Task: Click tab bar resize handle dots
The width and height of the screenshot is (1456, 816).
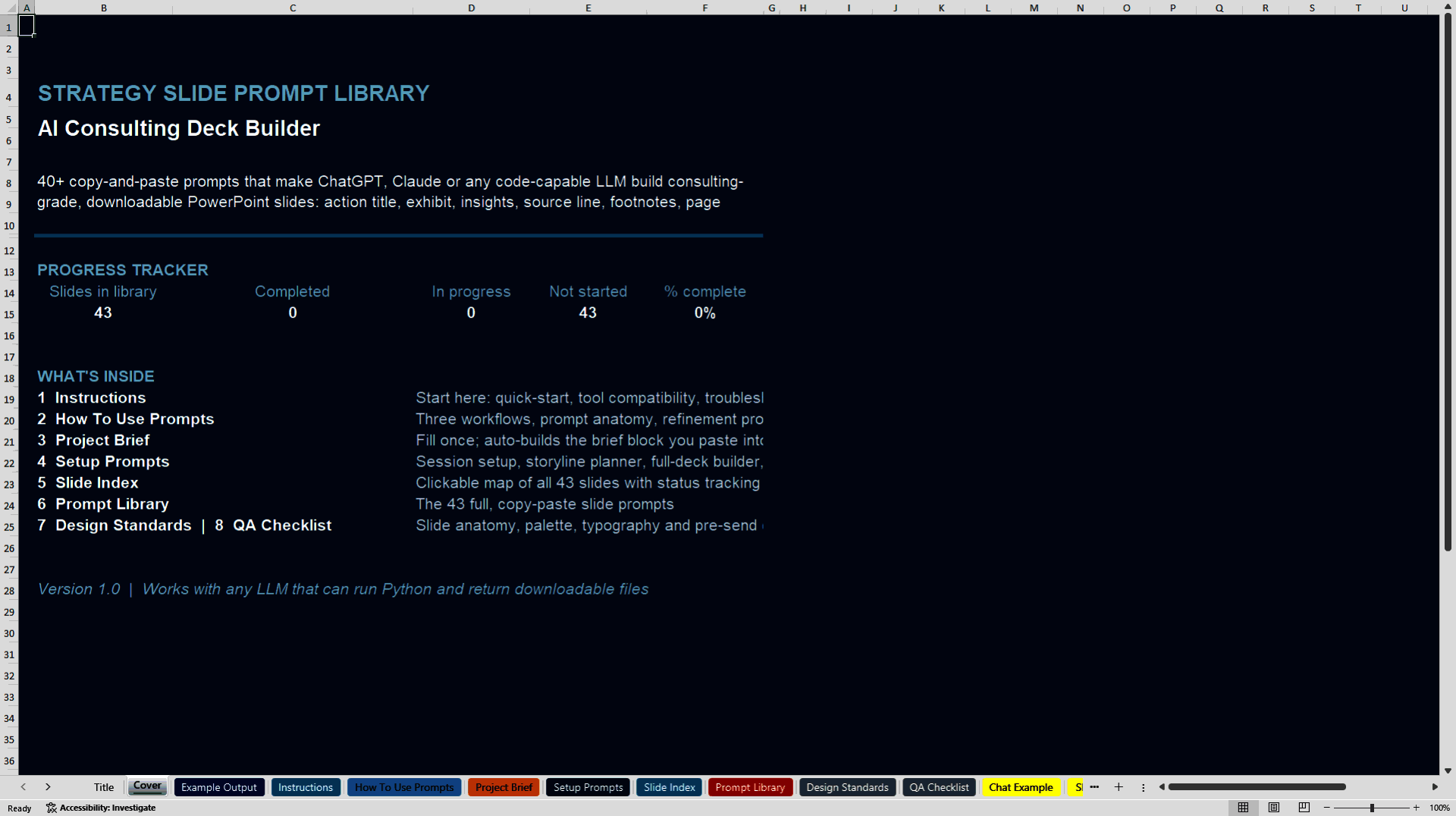Action: (1144, 787)
